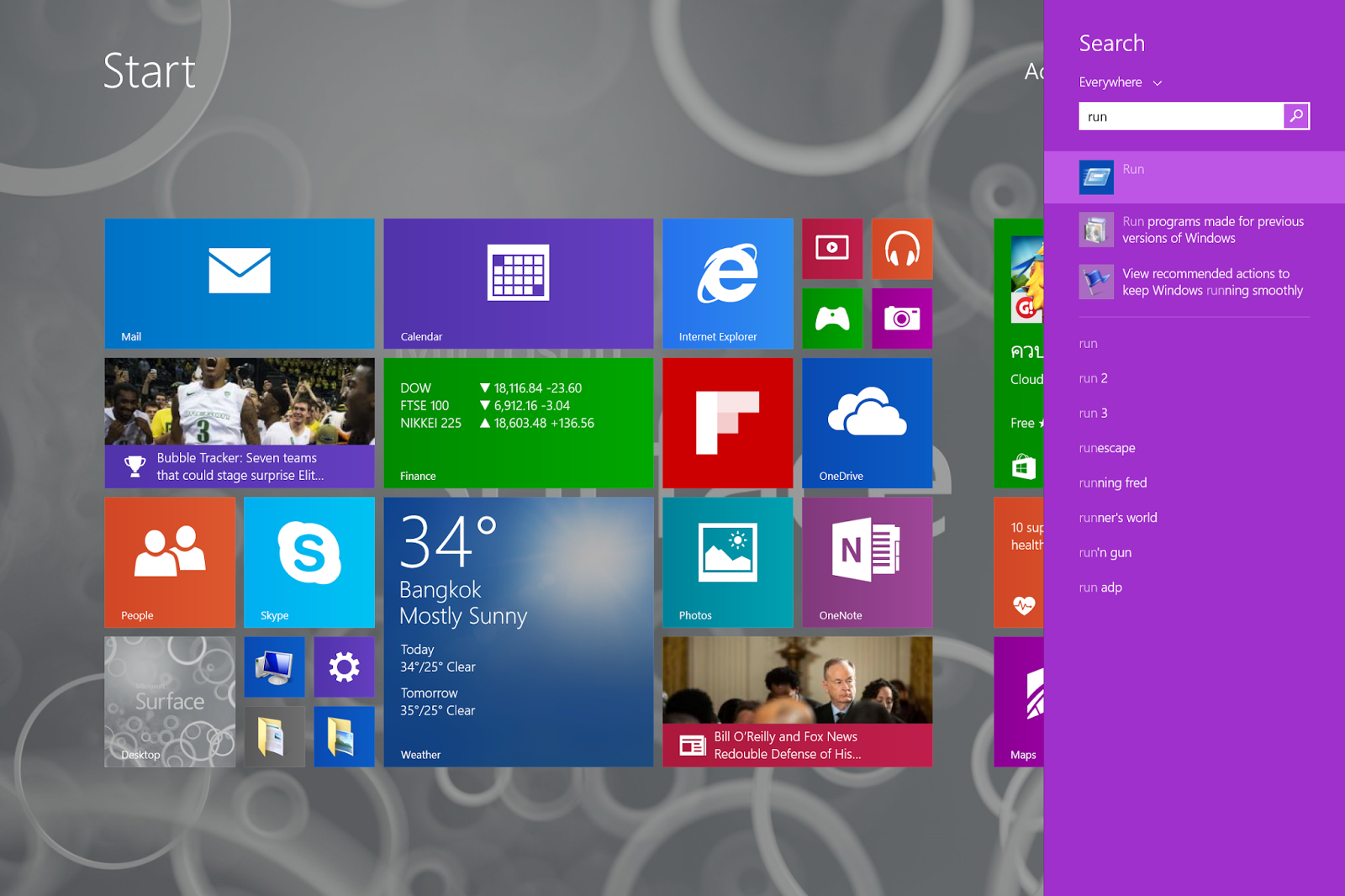
Task: Select the 'run'n gun' search suggestion
Action: click(x=1105, y=553)
